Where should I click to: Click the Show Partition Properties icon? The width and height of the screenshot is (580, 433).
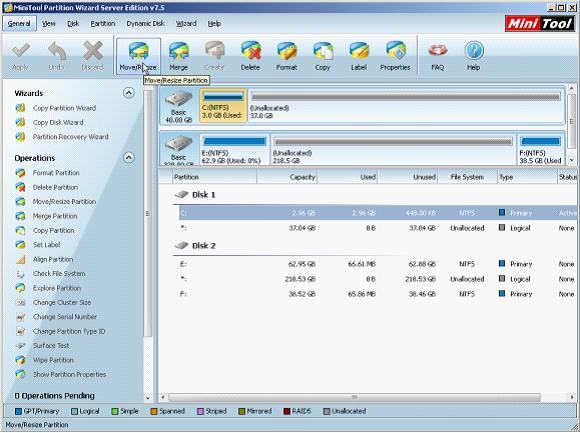coord(20,375)
